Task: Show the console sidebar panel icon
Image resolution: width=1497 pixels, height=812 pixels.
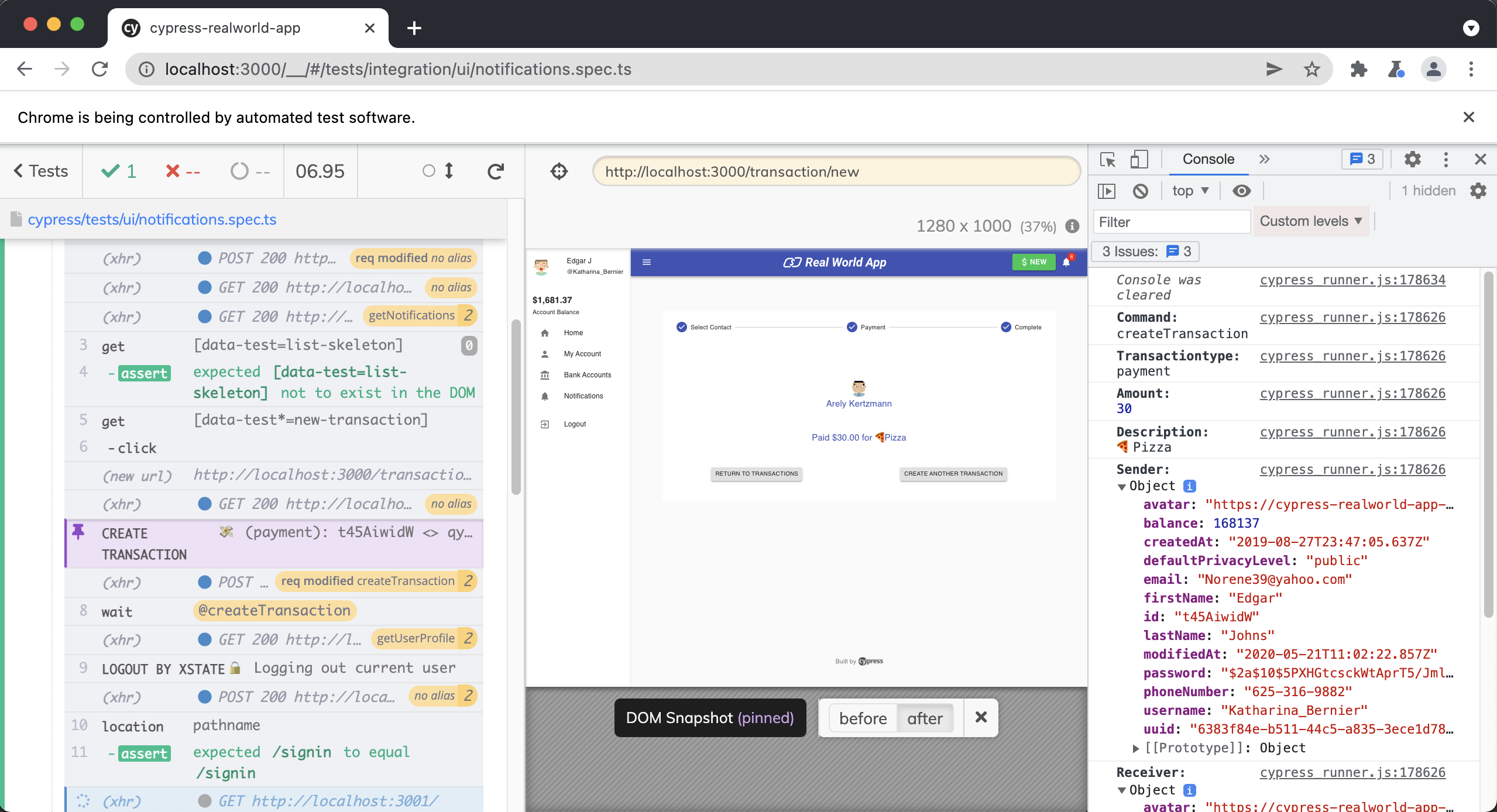Action: tap(1107, 191)
